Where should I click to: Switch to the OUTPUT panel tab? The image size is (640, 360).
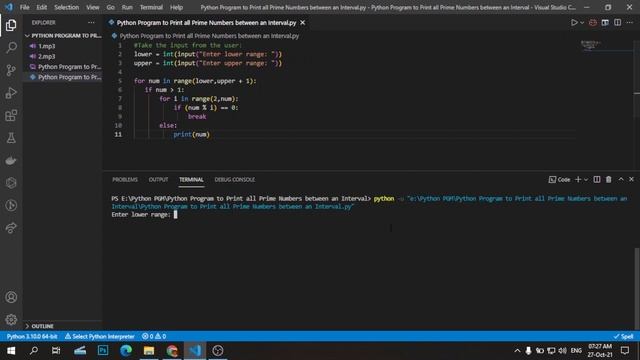(158, 180)
